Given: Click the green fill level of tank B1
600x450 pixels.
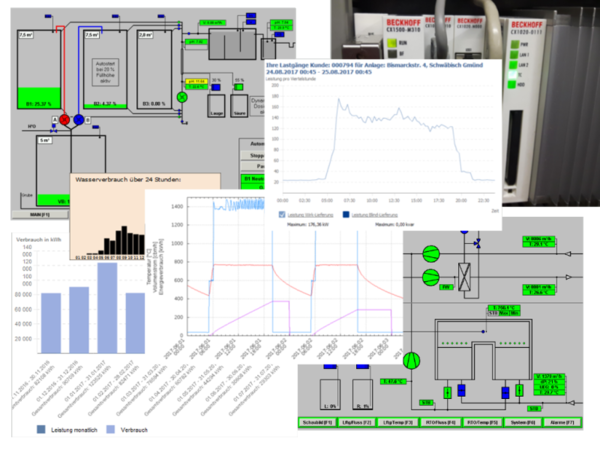Looking at the screenshot, I should [x=39, y=98].
